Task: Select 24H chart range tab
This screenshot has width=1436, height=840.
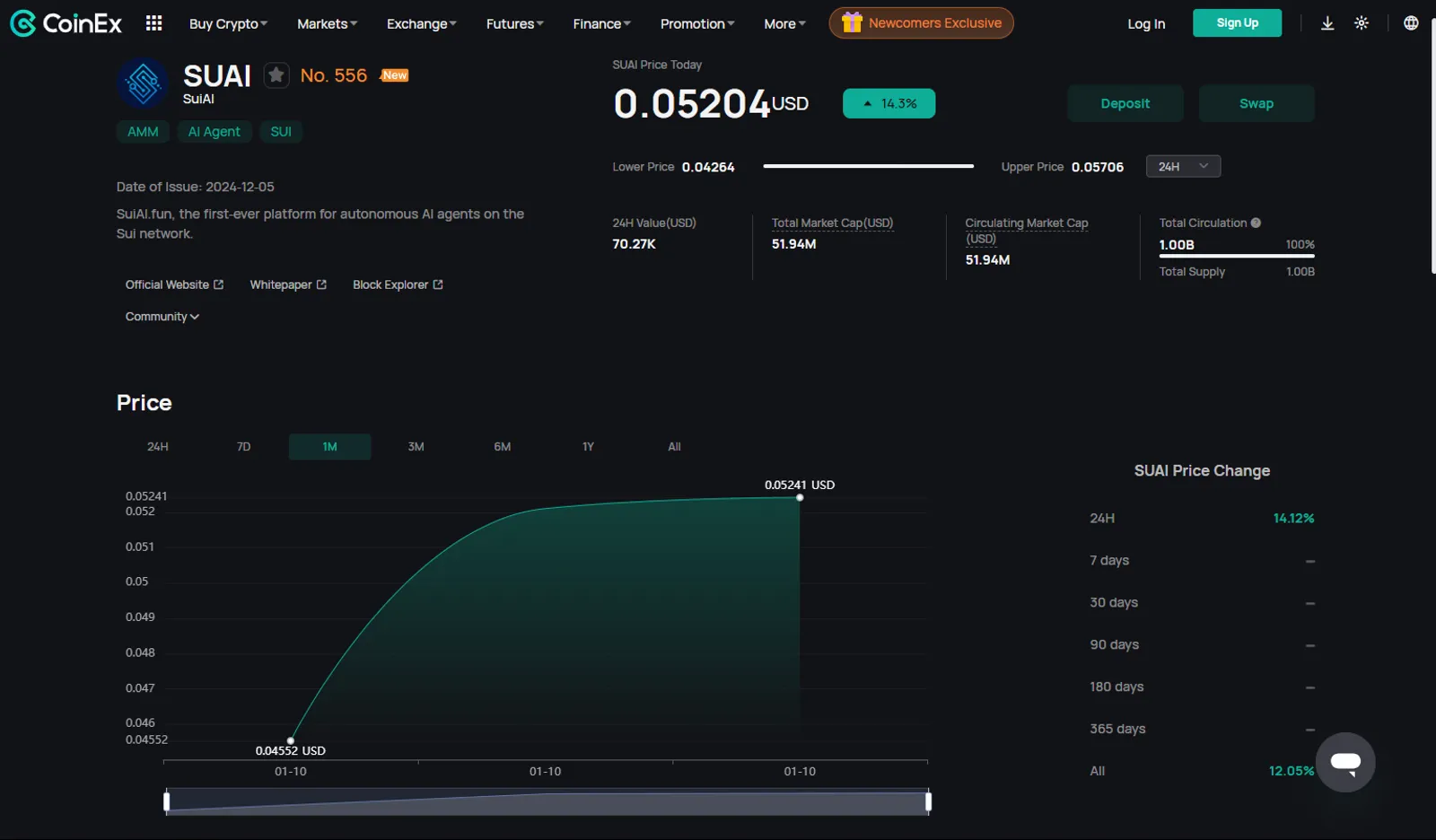Action: 158,447
